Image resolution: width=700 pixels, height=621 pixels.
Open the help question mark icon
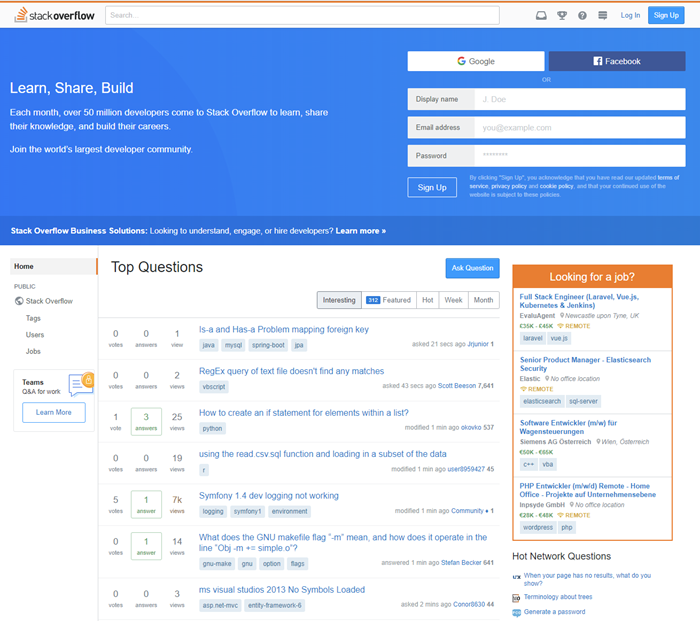[582, 16]
